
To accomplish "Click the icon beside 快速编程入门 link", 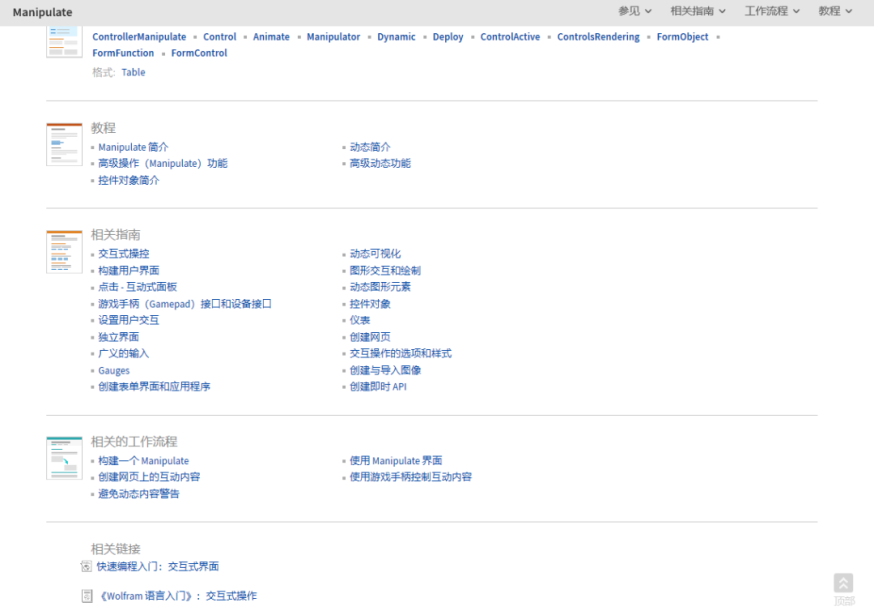I will tap(86, 566).
